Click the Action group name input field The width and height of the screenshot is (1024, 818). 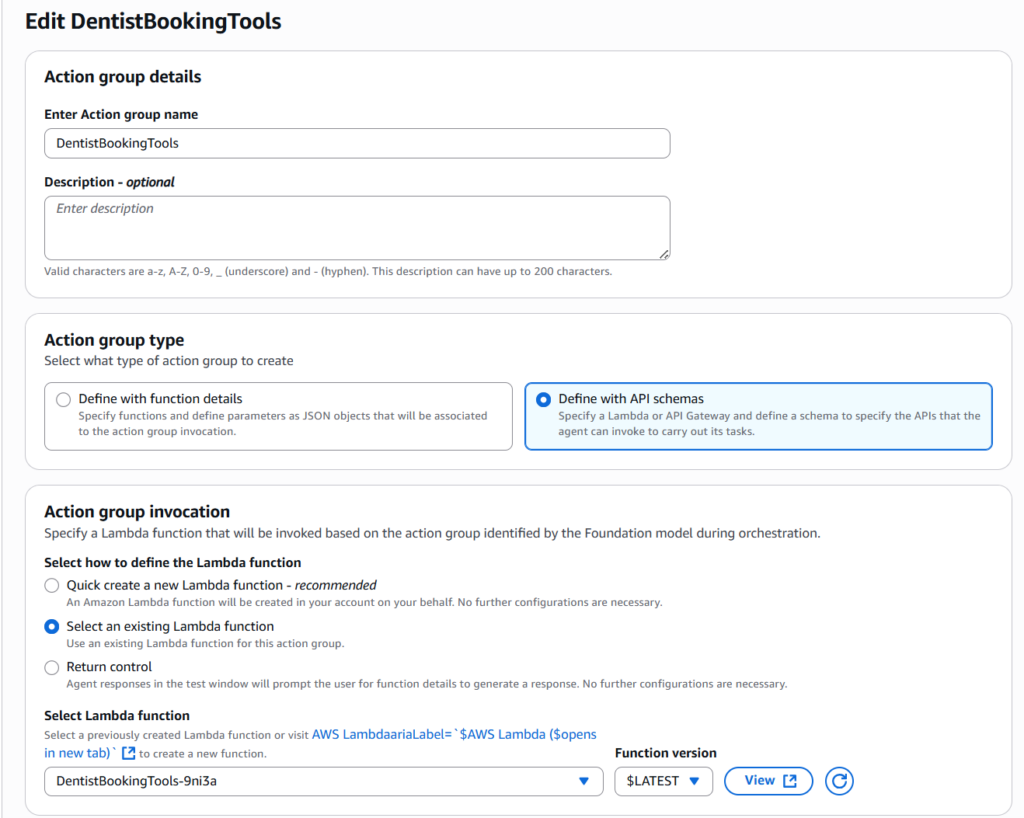pos(357,143)
